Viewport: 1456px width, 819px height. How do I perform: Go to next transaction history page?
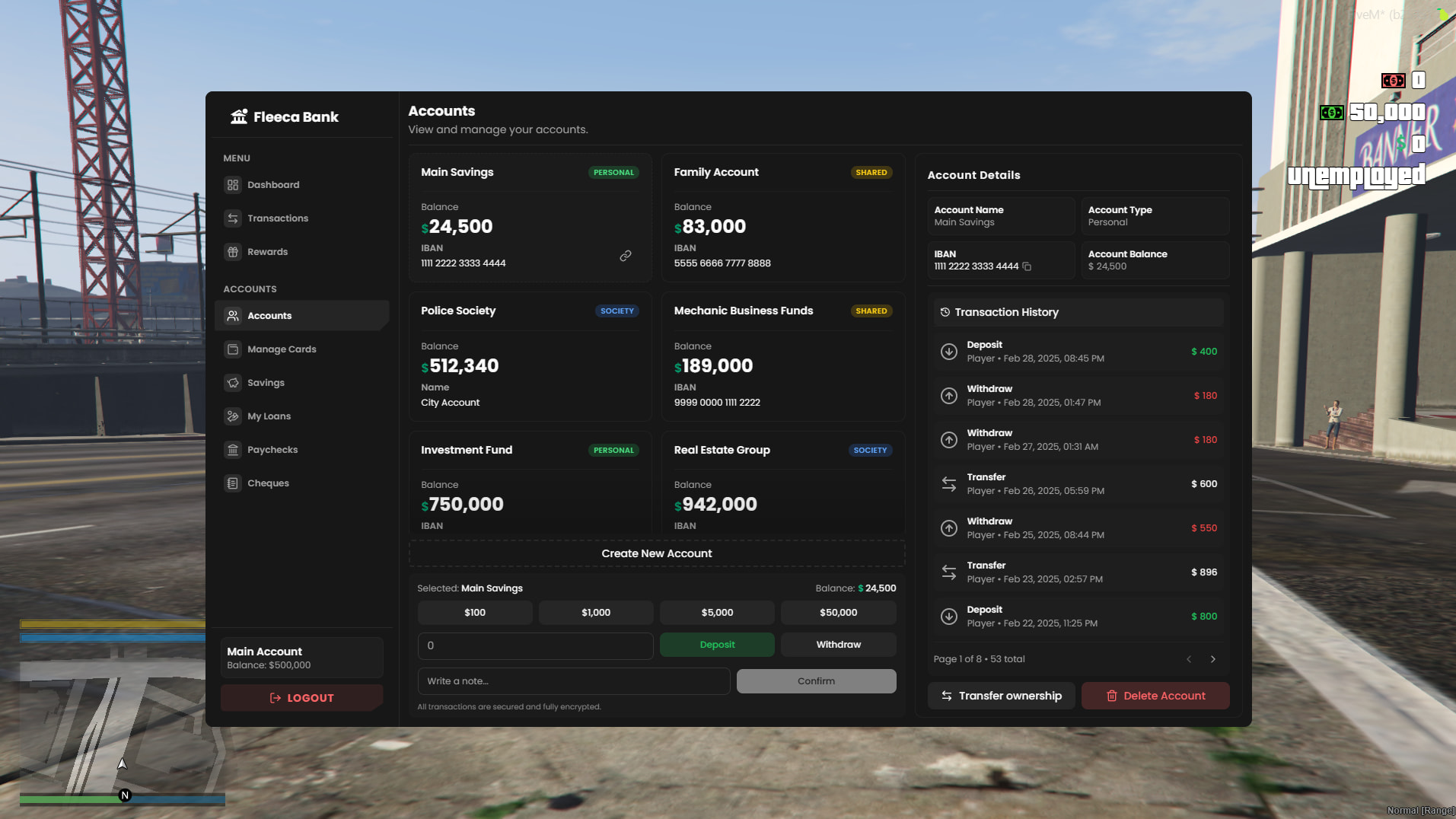click(1213, 659)
